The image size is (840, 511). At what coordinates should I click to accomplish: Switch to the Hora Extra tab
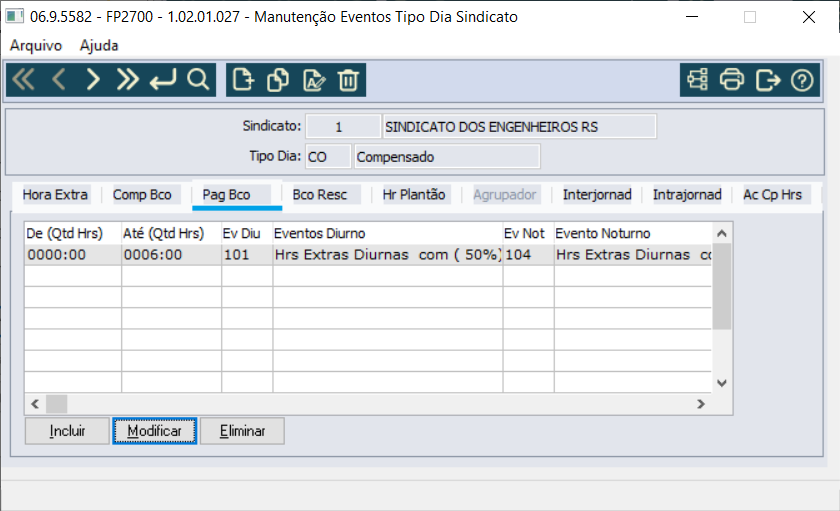[x=55, y=194]
